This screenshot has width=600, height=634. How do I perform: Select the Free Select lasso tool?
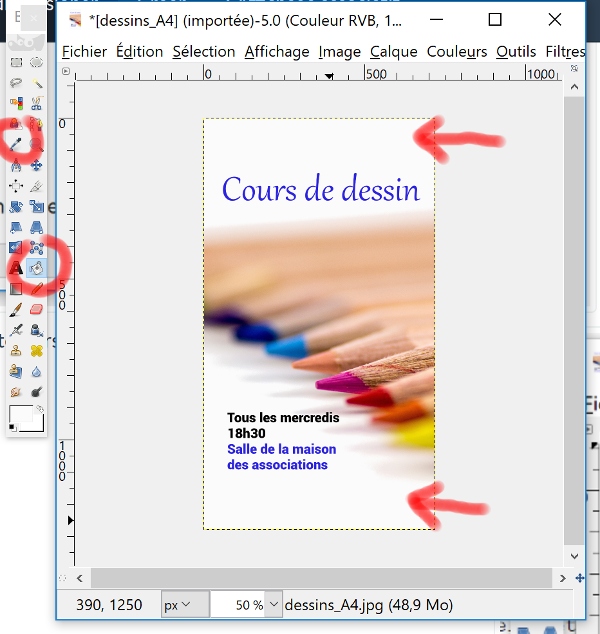[x=16, y=83]
